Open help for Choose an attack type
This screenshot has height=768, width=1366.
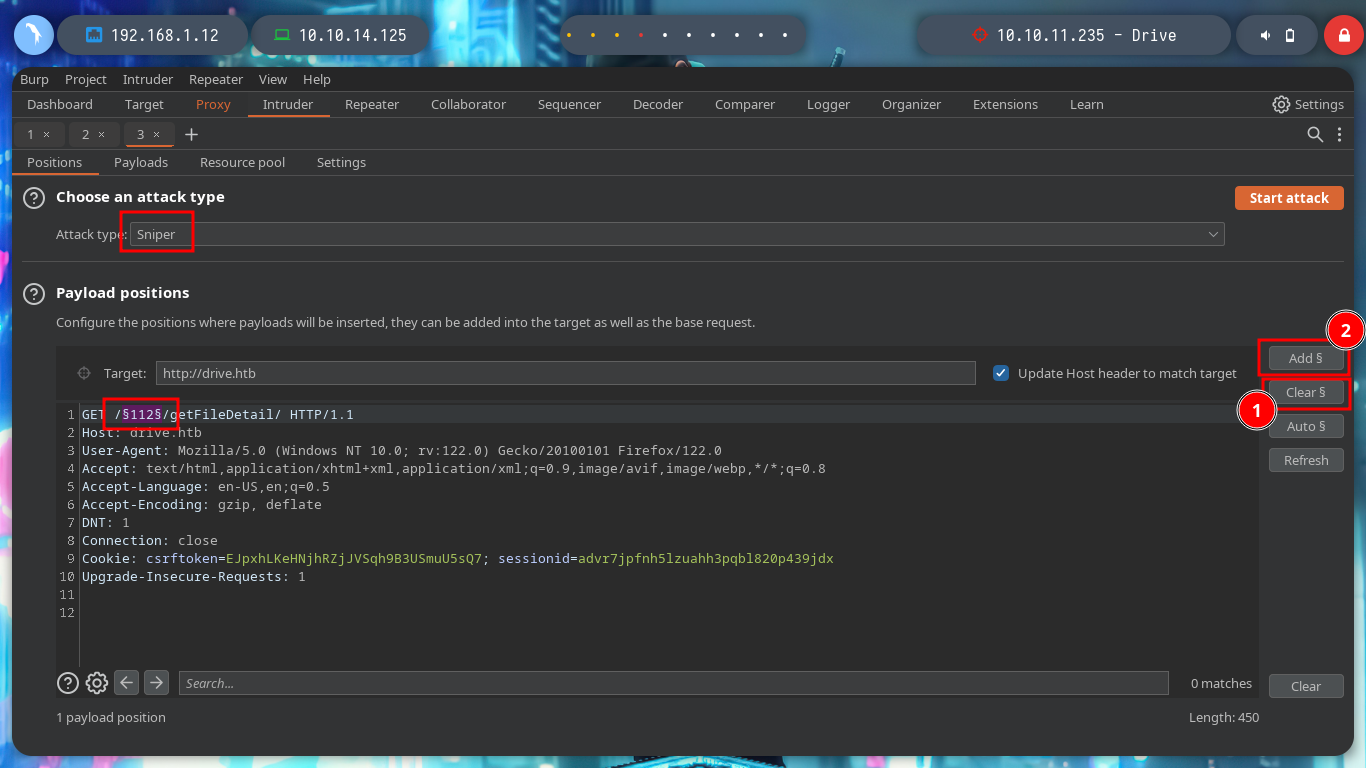pos(35,198)
